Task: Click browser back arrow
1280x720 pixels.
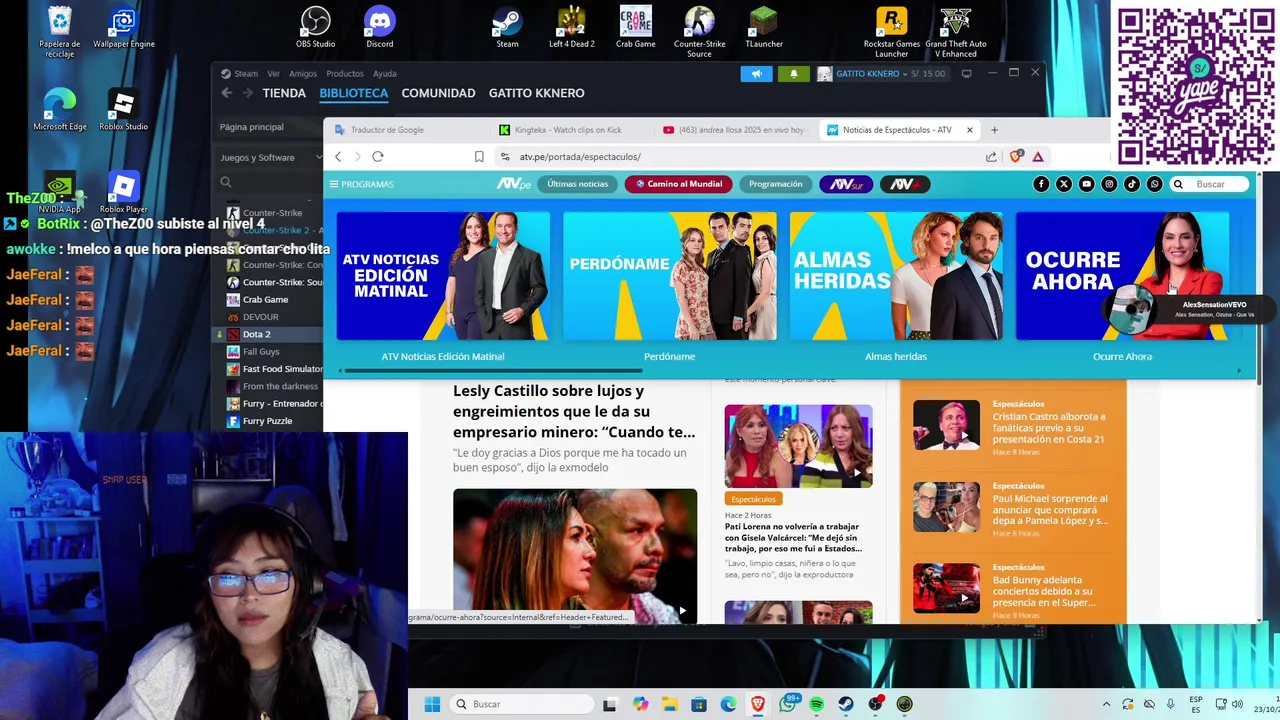Action: 338,156
